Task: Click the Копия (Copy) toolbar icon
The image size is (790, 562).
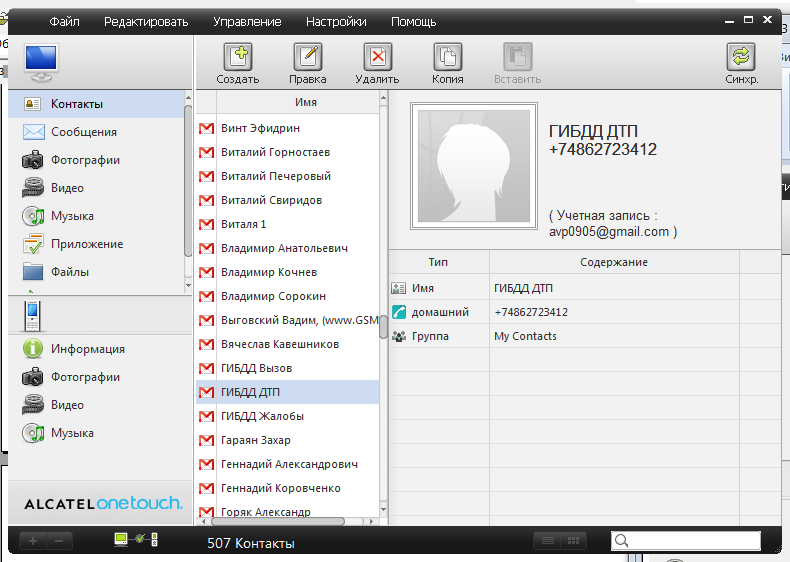Action: (447, 58)
